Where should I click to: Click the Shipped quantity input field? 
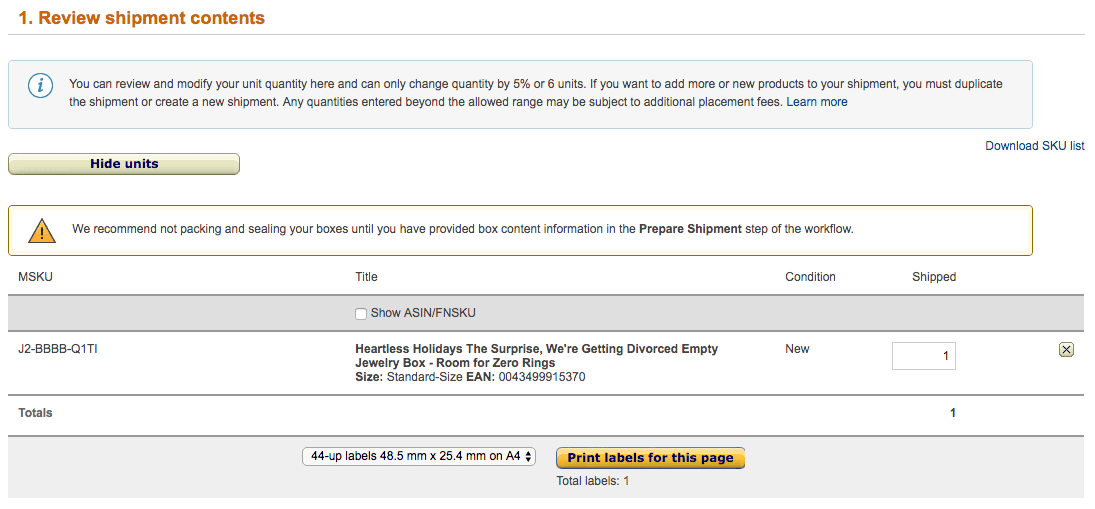click(923, 355)
